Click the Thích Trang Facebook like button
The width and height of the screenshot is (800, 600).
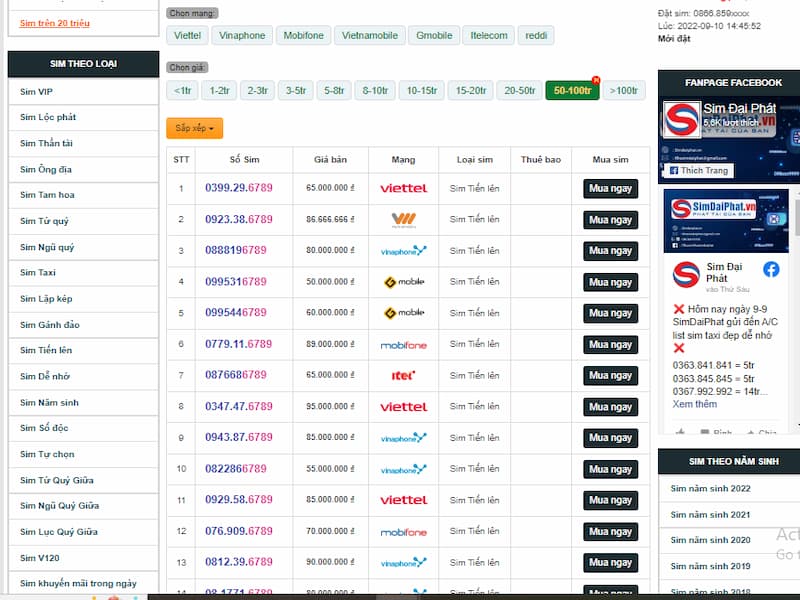click(x=699, y=170)
